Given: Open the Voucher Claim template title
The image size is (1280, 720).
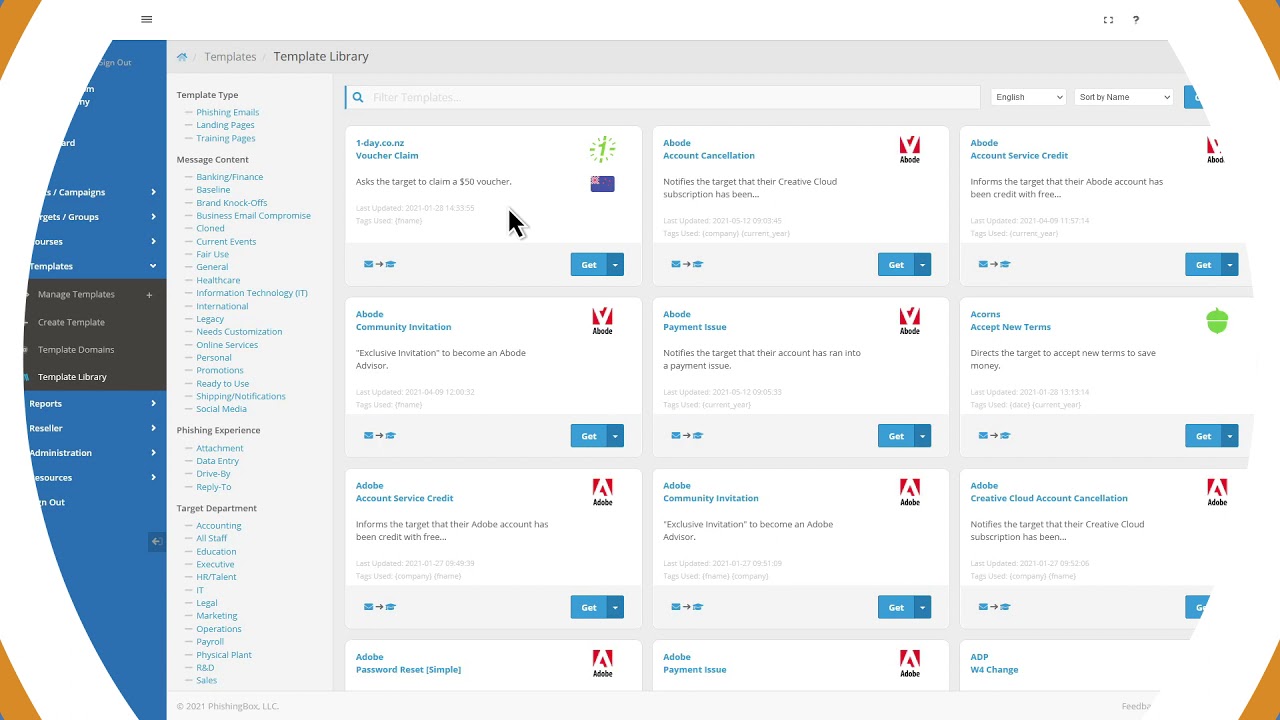Looking at the screenshot, I should 387,156.
